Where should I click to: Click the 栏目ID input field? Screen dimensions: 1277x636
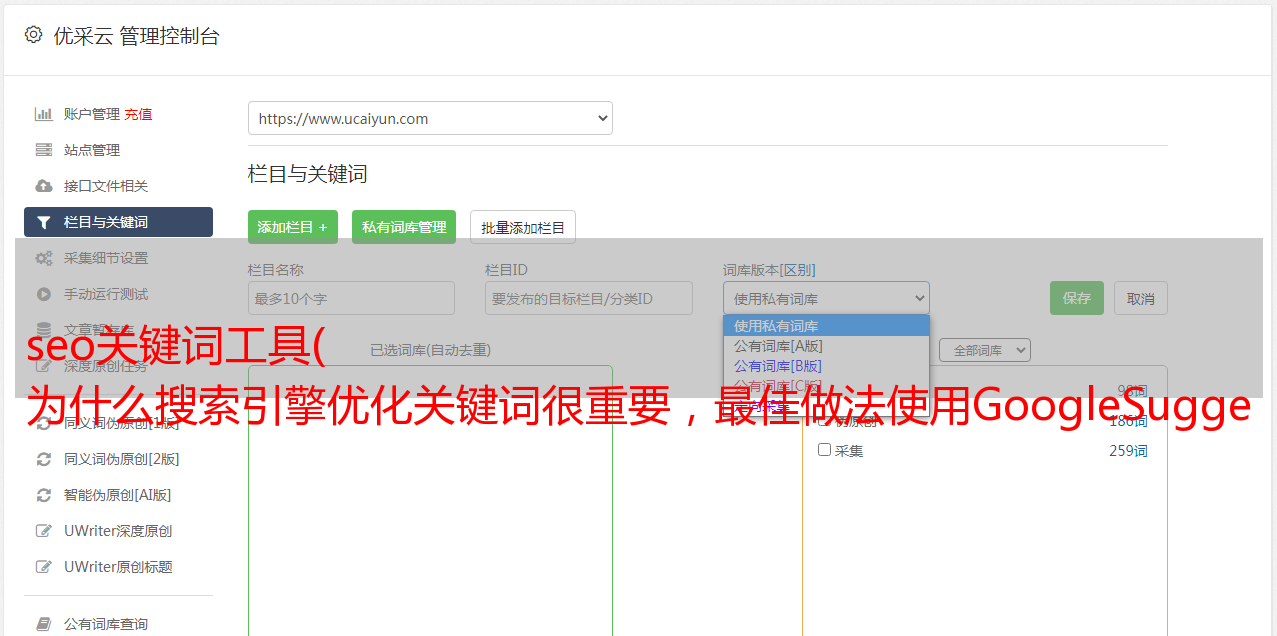point(589,298)
